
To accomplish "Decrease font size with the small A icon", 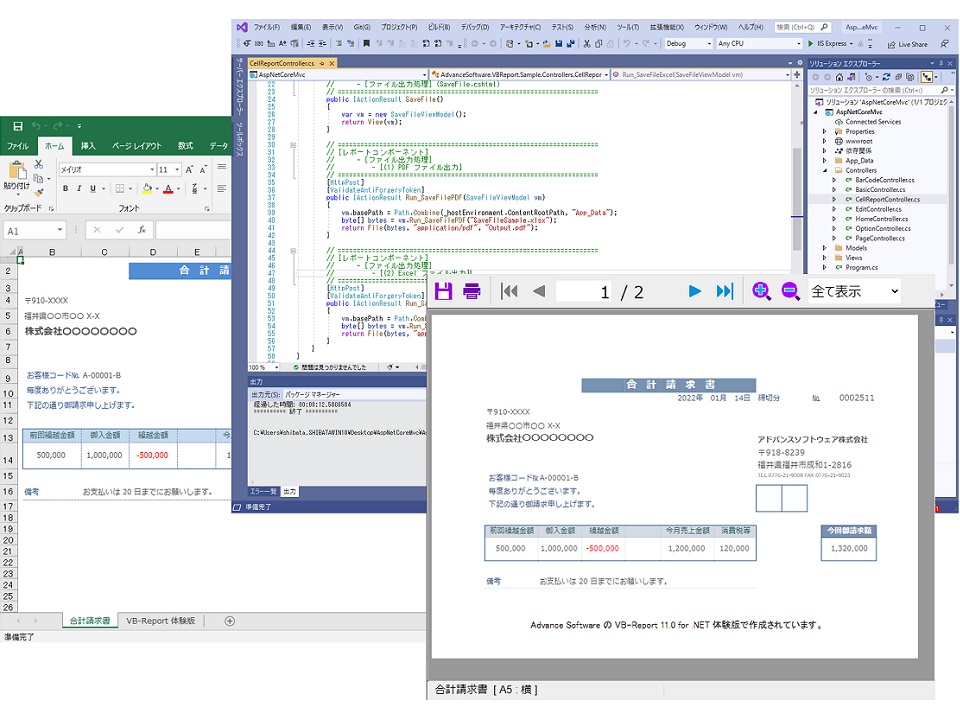I will tap(203, 170).
